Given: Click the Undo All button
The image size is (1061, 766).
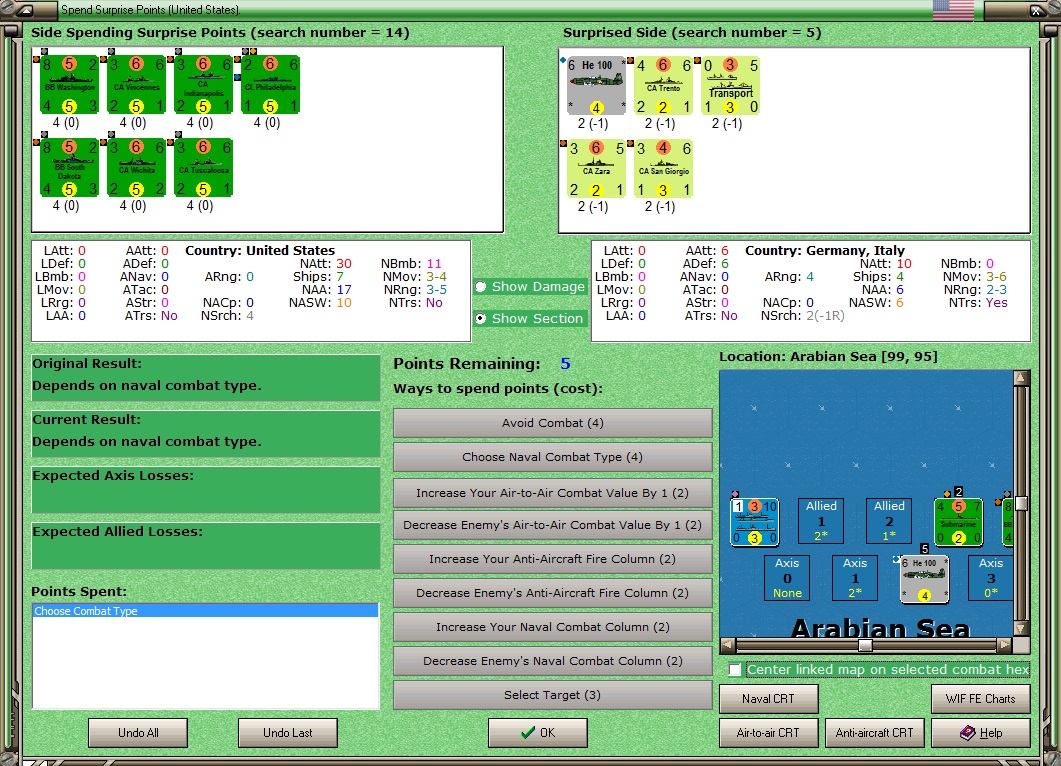Looking at the screenshot, I should tap(138, 733).
